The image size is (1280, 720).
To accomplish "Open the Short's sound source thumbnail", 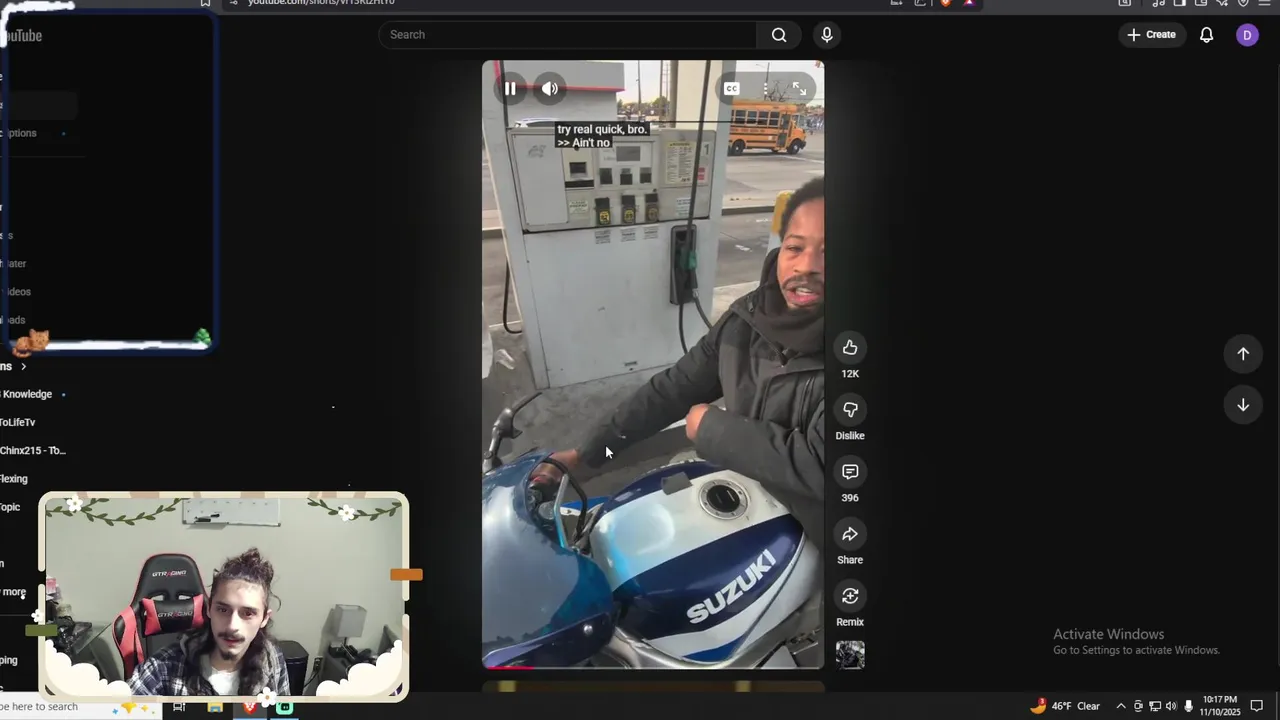I will (x=850, y=655).
